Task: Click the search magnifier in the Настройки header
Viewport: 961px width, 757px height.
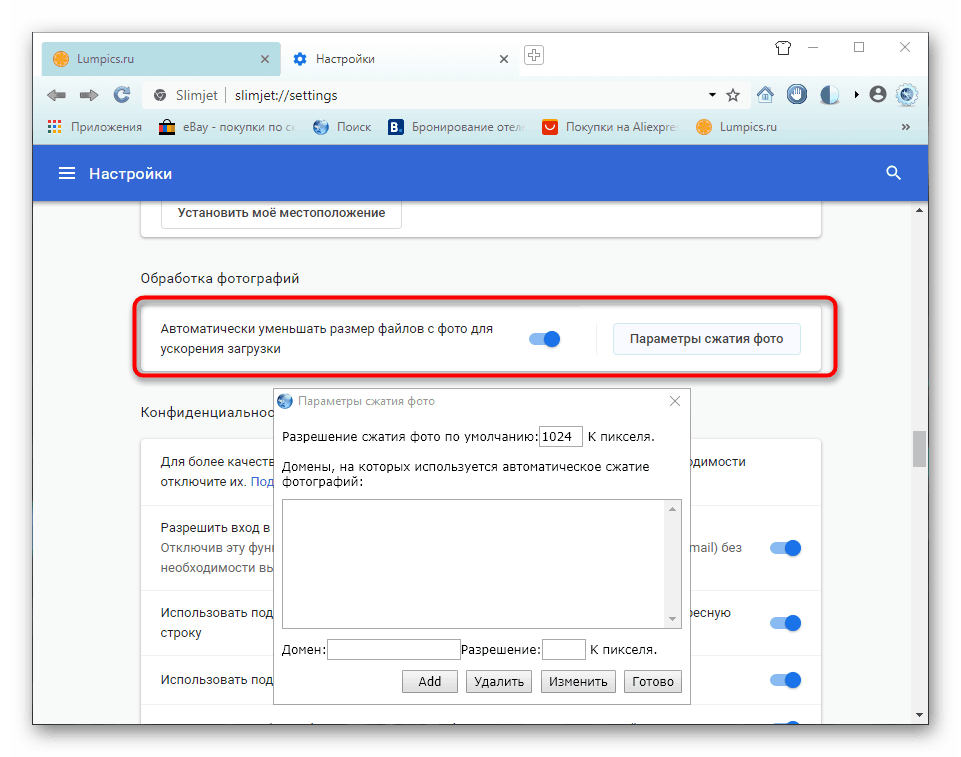Action: 892,172
